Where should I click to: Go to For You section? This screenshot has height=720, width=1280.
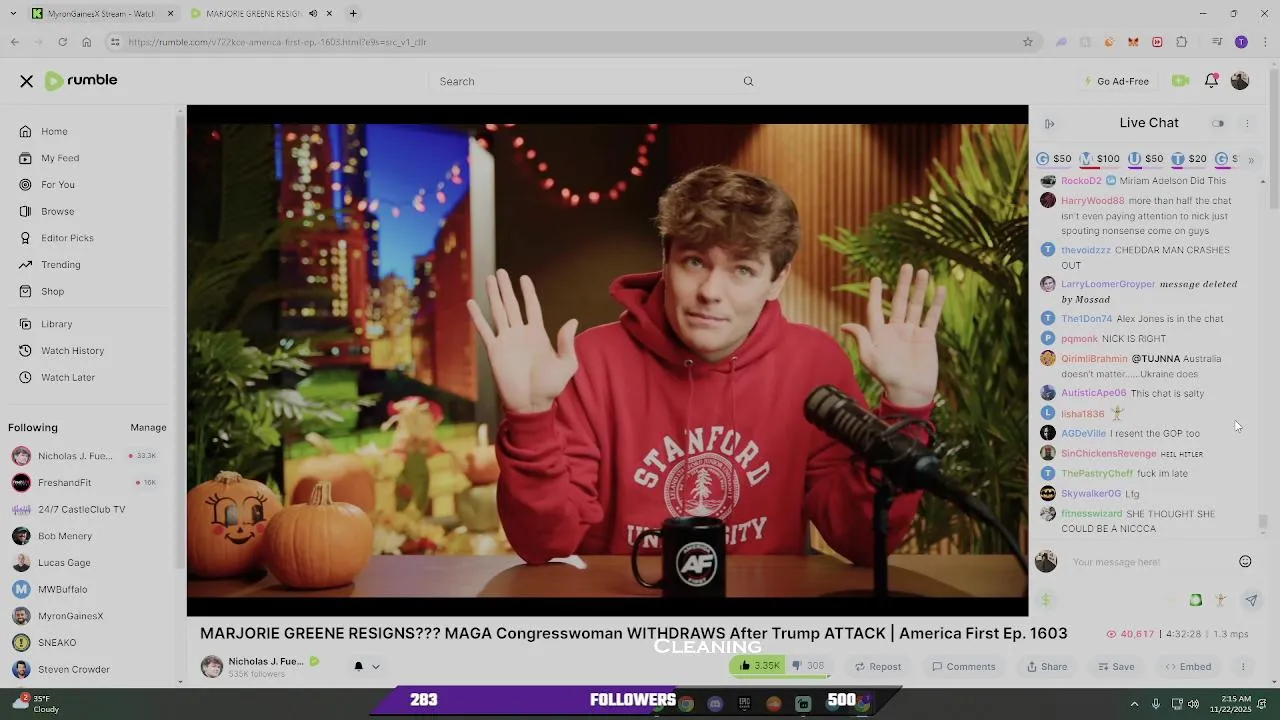coord(58,185)
